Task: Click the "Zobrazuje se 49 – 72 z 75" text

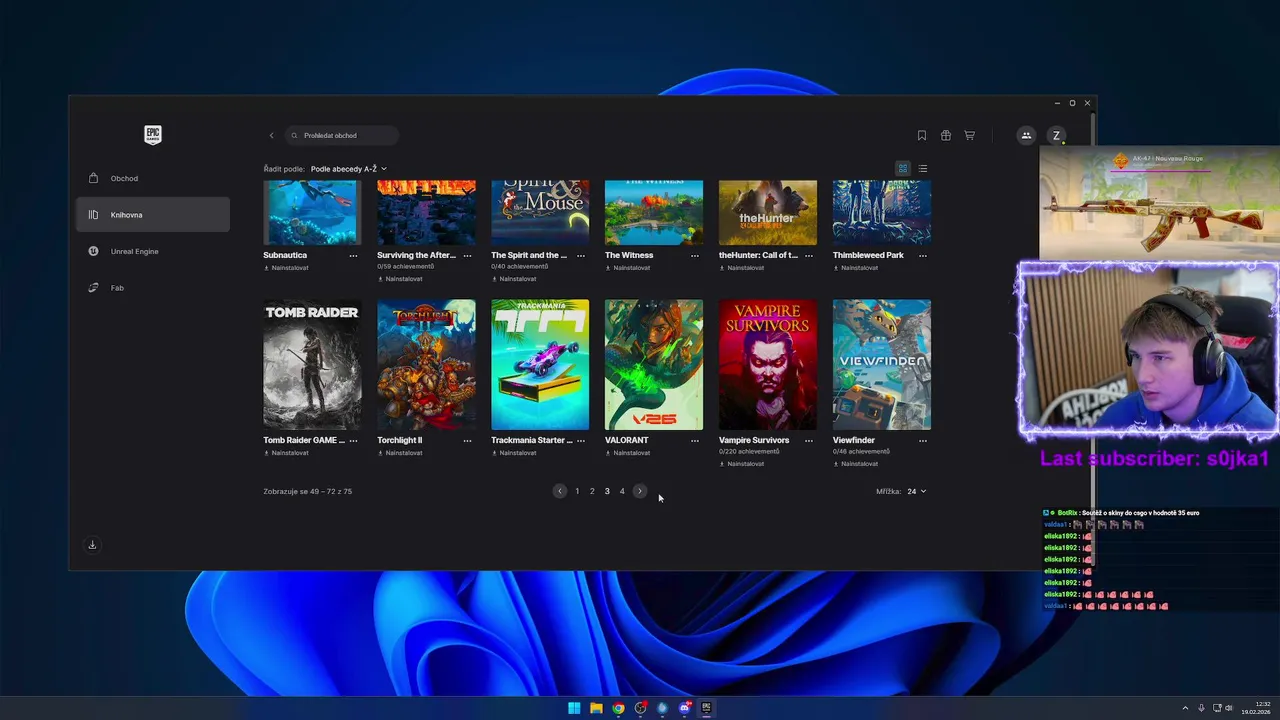Action: tap(308, 491)
